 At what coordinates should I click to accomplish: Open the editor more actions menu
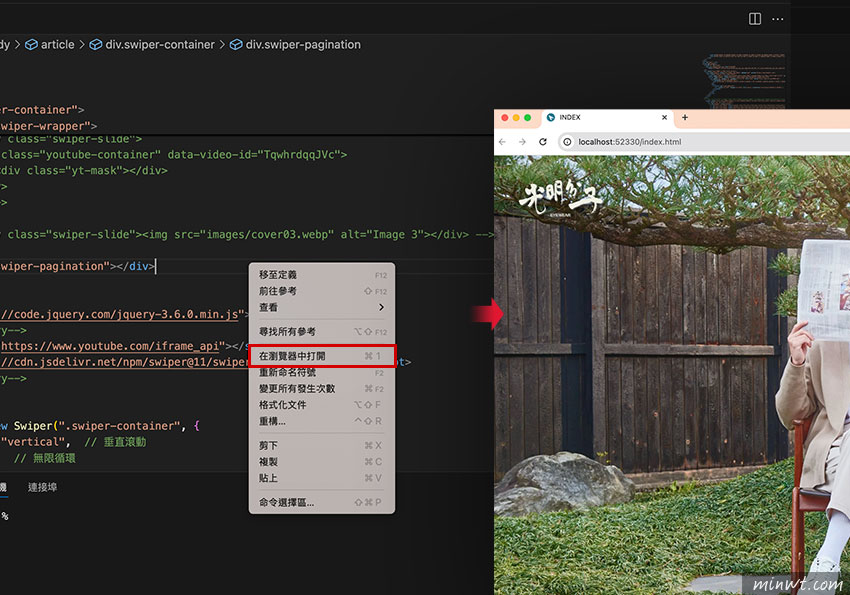coord(777,19)
